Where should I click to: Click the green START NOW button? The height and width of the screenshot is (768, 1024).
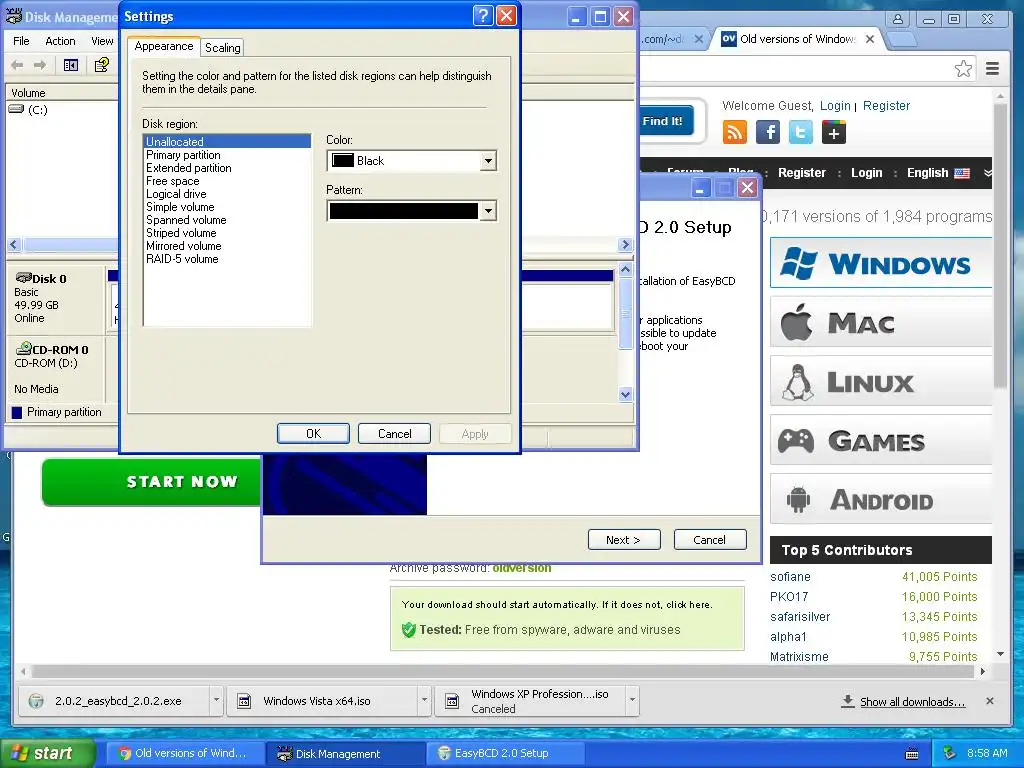(152, 481)
